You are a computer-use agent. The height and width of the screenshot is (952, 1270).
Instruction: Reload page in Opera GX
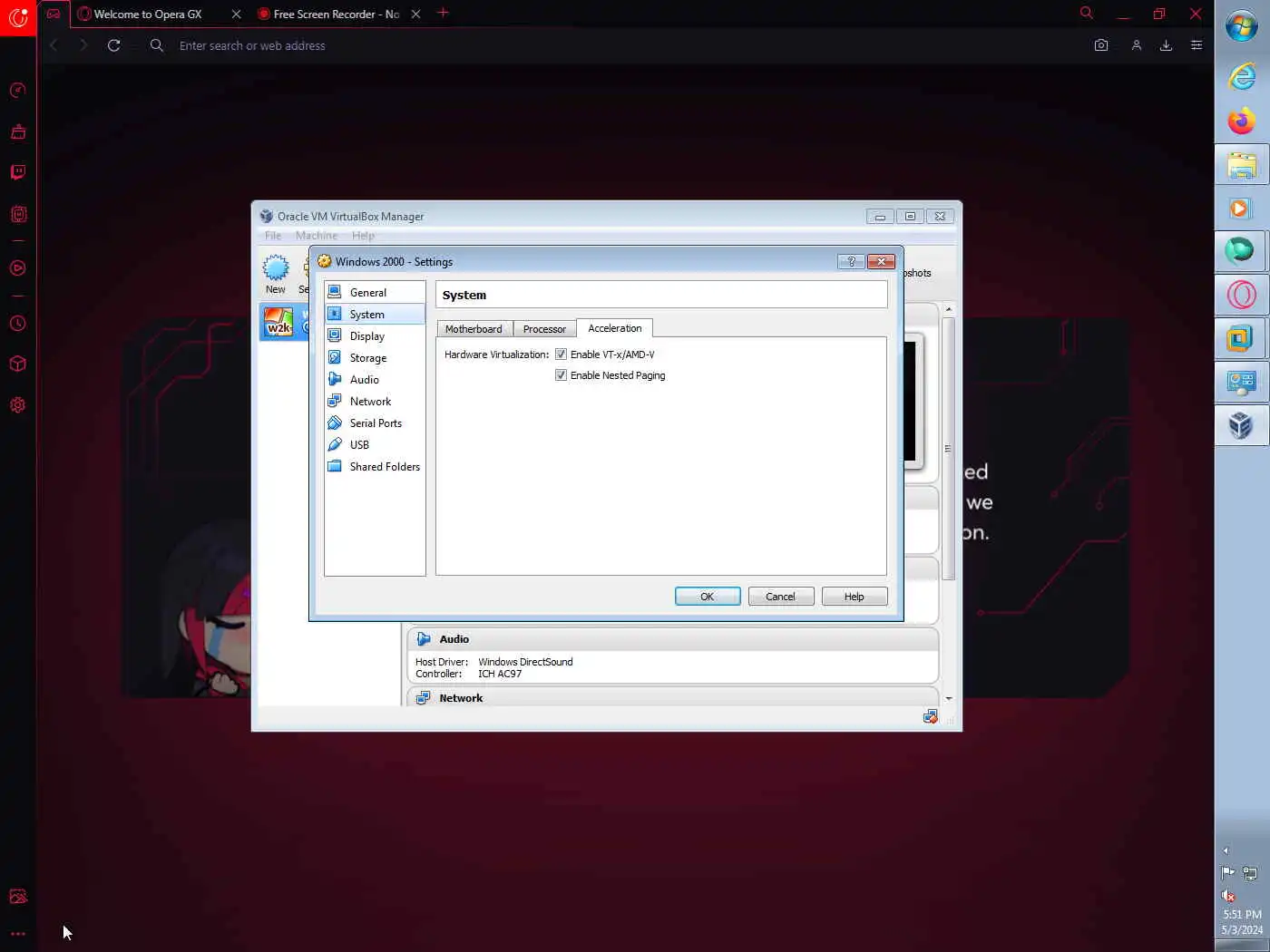click(x=113, y=45)
